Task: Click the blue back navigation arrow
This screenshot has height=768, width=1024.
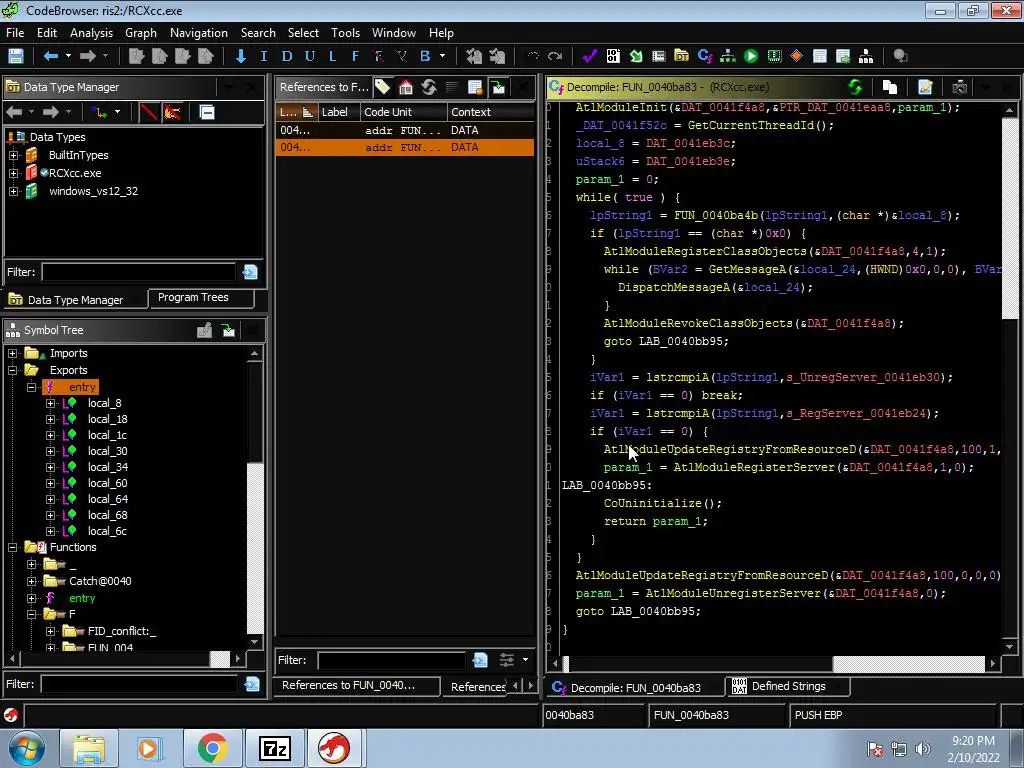Action: tap(50, 56)
